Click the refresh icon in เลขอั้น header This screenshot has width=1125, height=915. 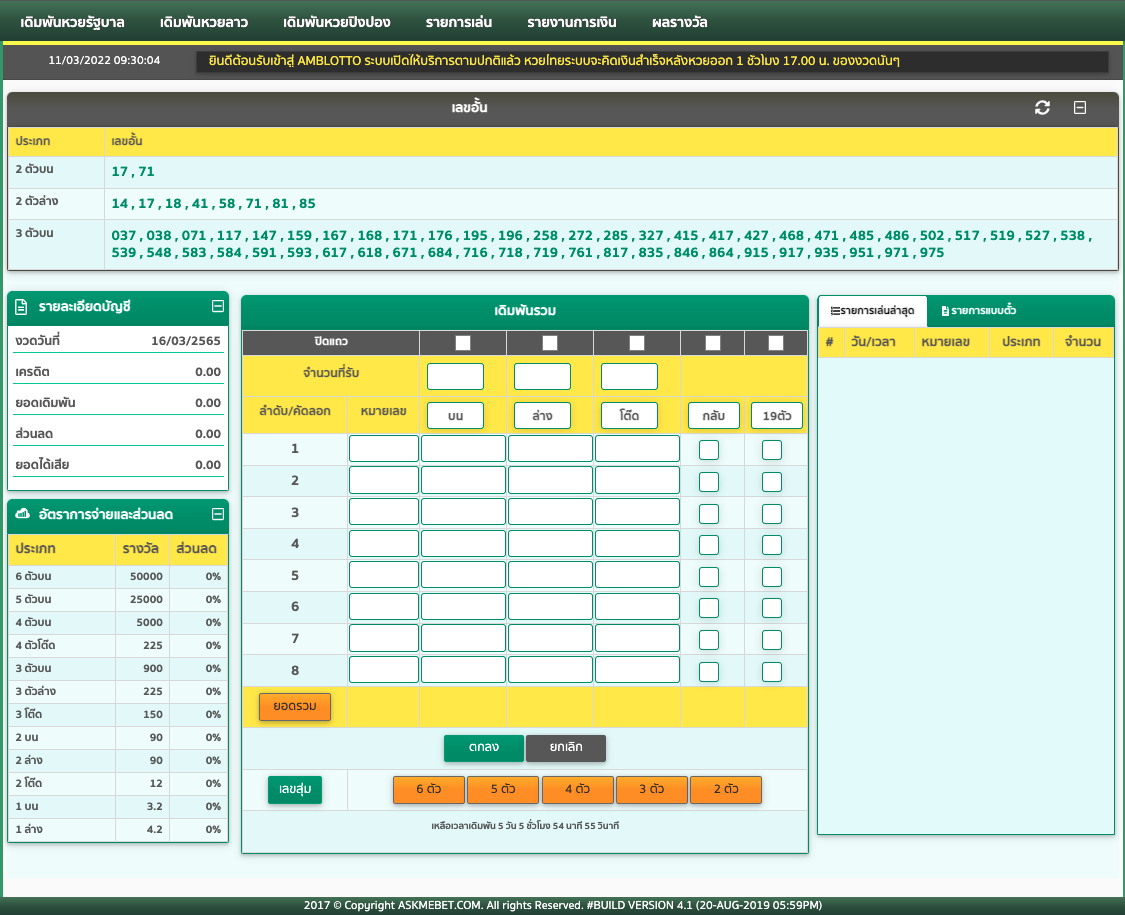pos(1042,108)
